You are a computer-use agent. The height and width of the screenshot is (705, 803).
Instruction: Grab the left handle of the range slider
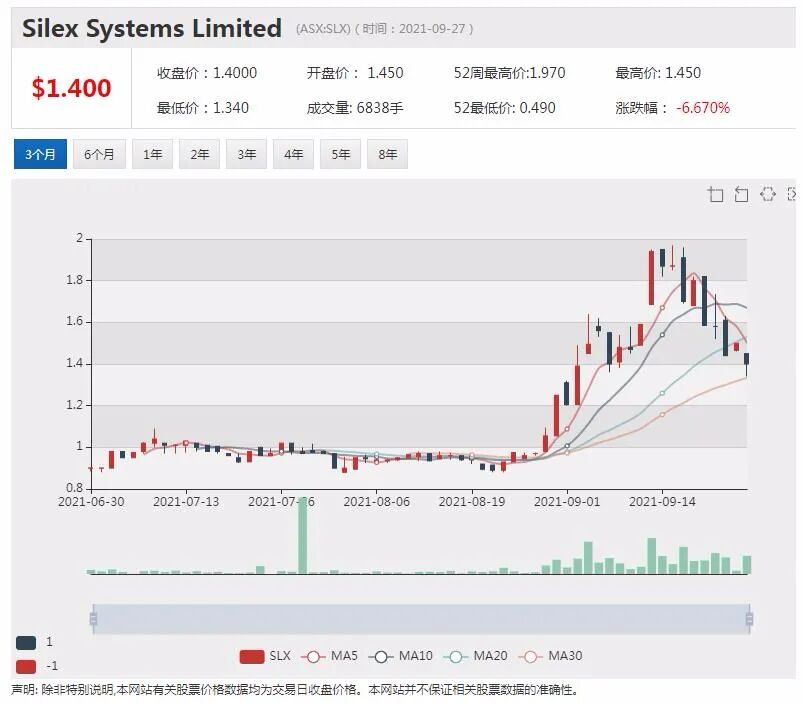(93, 619)
